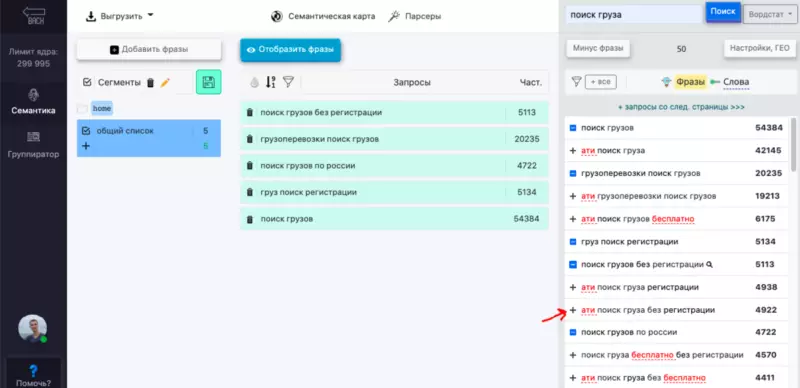Image resolution: width=800 pixels, height=388 pixels.
Task: Click the Wordstat results scrollbar
Action: point(793,146)
